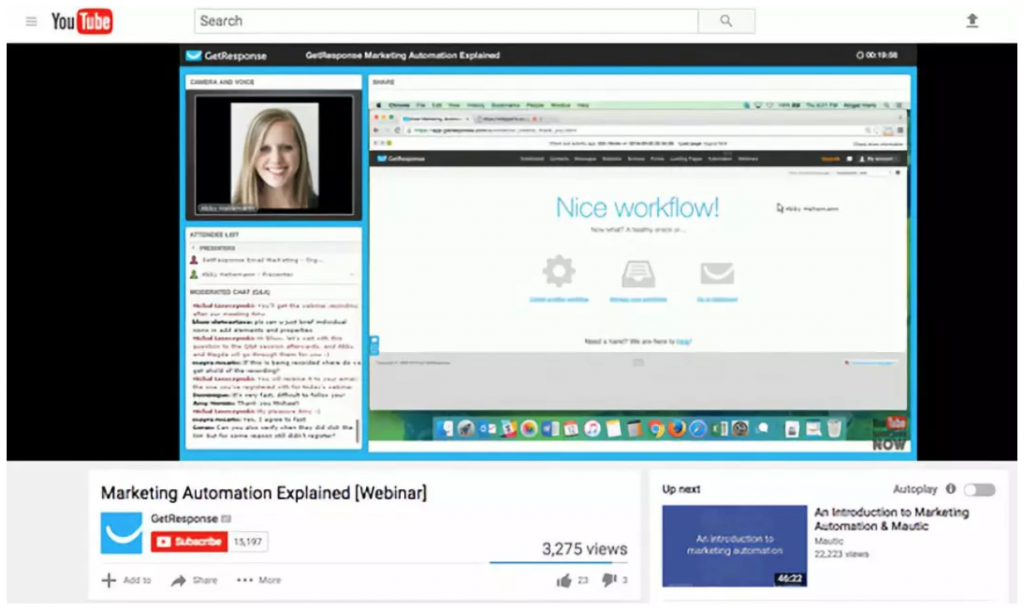Open the YouTube hamburger guide menu
This screenshot has width=1024, height=611.
click(31, 21)
